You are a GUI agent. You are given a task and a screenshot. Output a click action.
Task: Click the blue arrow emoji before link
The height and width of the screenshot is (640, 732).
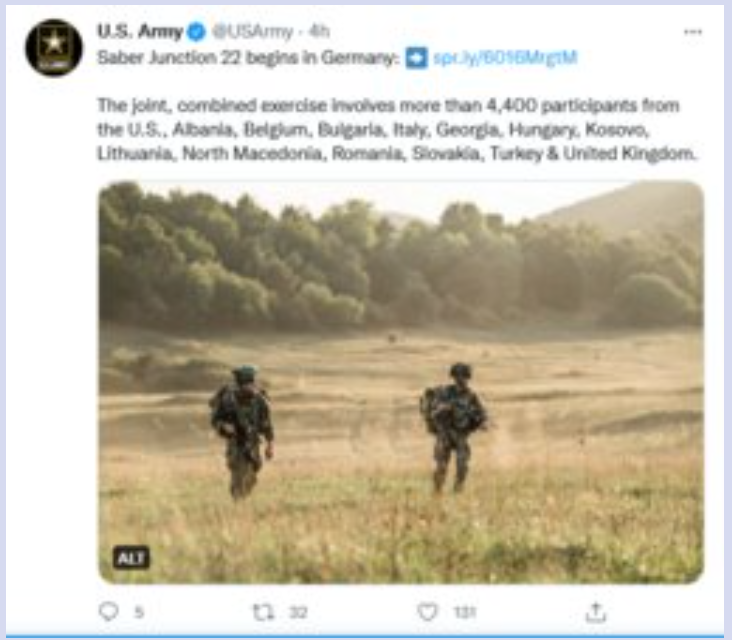416,58
